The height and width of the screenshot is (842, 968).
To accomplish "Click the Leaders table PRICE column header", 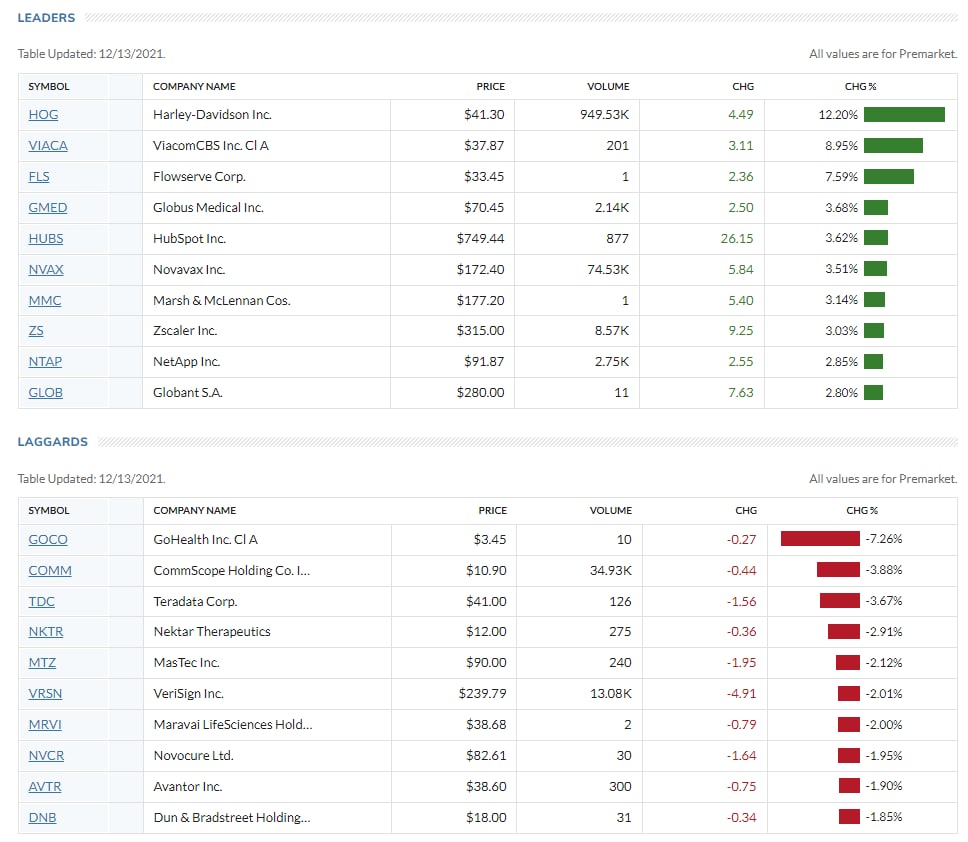I will (x=490, y=87).
